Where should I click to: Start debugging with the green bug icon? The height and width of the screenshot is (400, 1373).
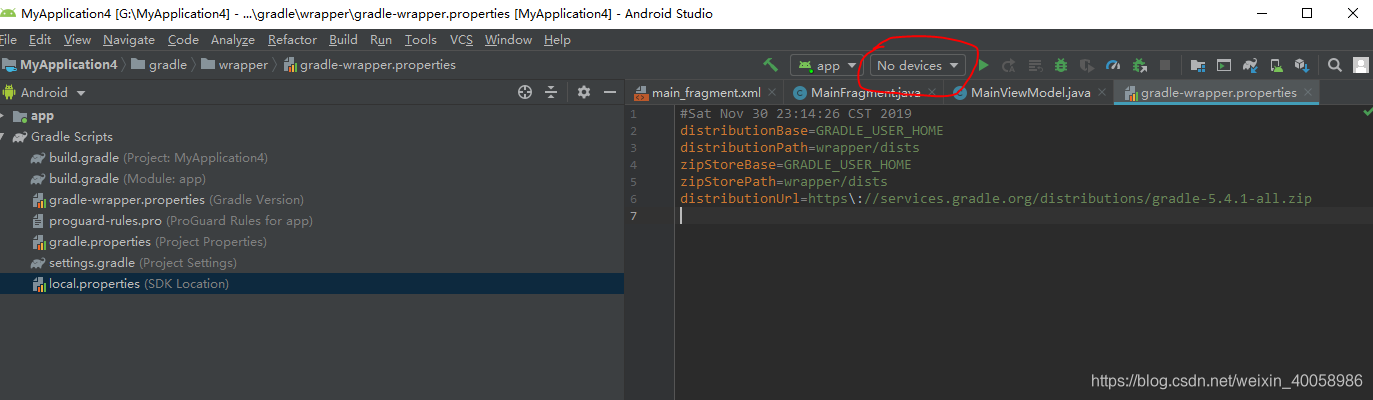1061,65
